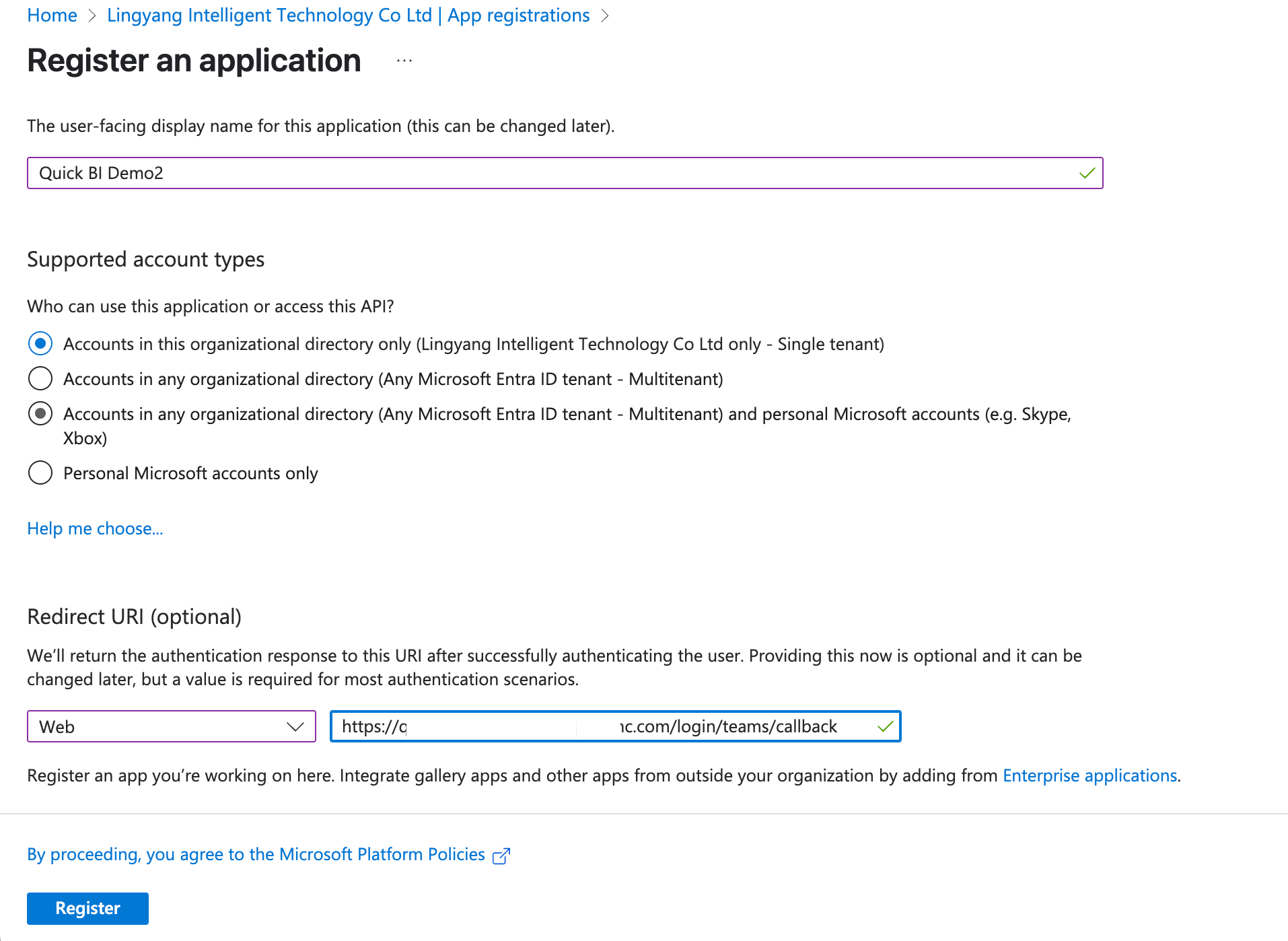Click the green checkmark in Redirect URI field

point(886,727)
